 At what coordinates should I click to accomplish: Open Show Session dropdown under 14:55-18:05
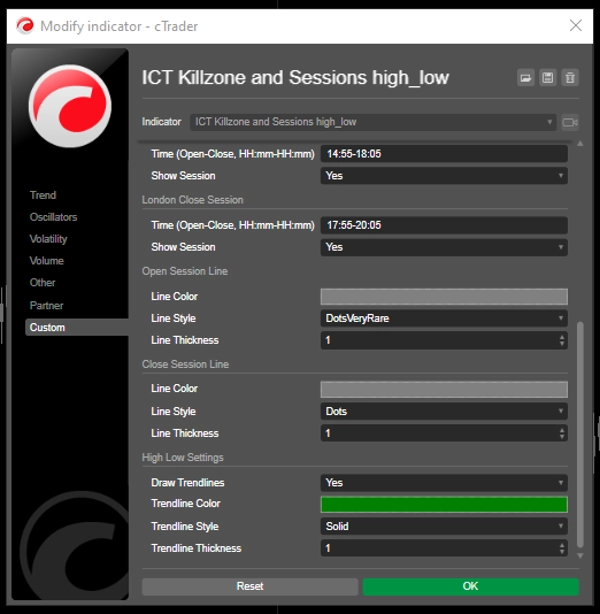coord(444,175)
